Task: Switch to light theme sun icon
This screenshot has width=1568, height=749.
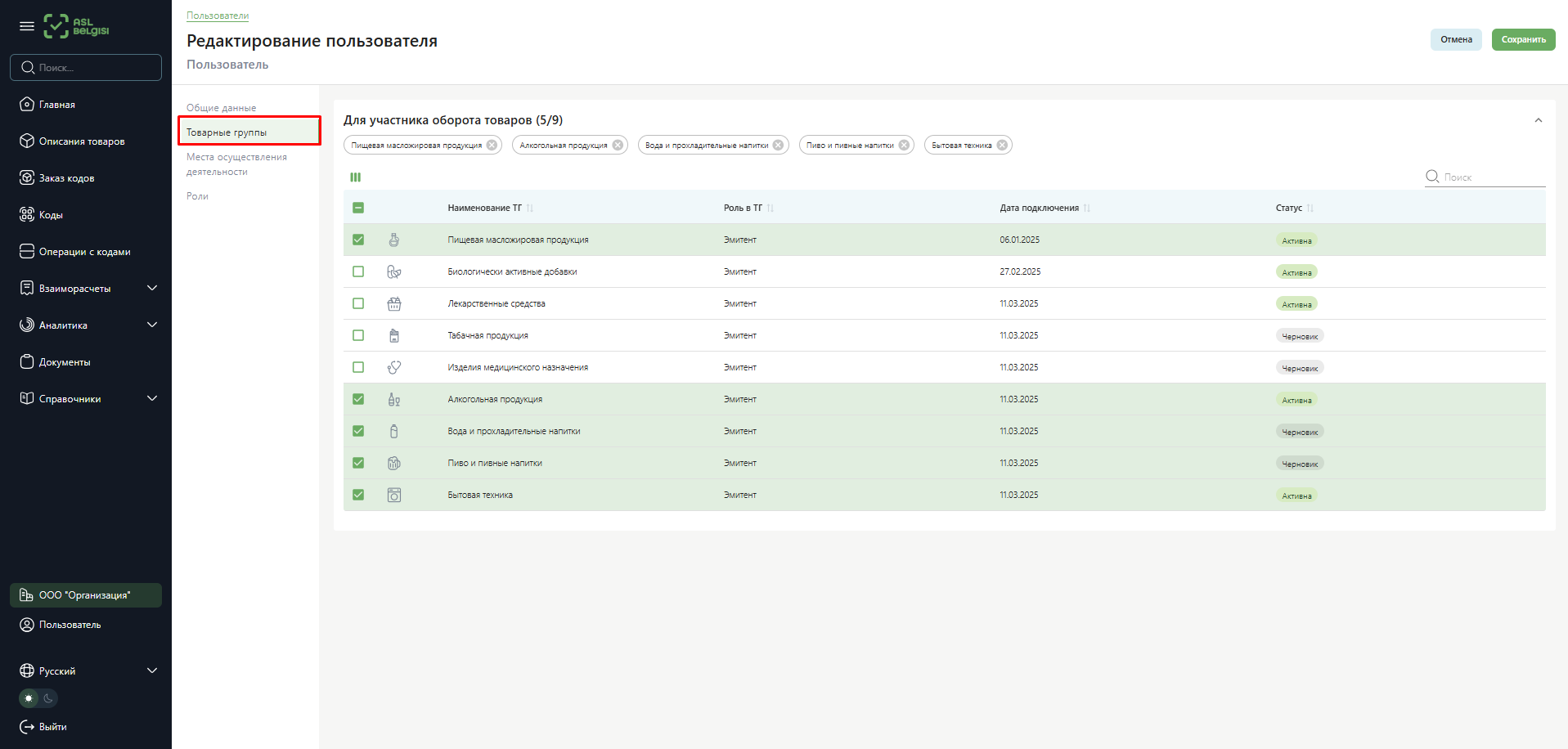Action: point(29,698)
